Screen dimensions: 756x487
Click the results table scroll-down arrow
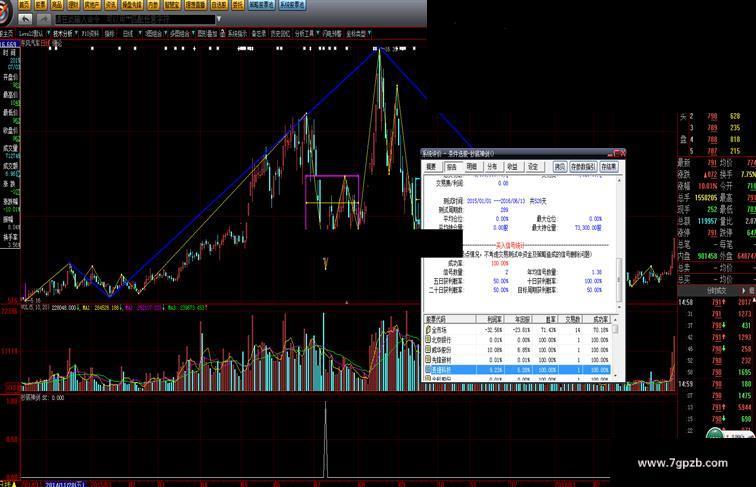615,377
